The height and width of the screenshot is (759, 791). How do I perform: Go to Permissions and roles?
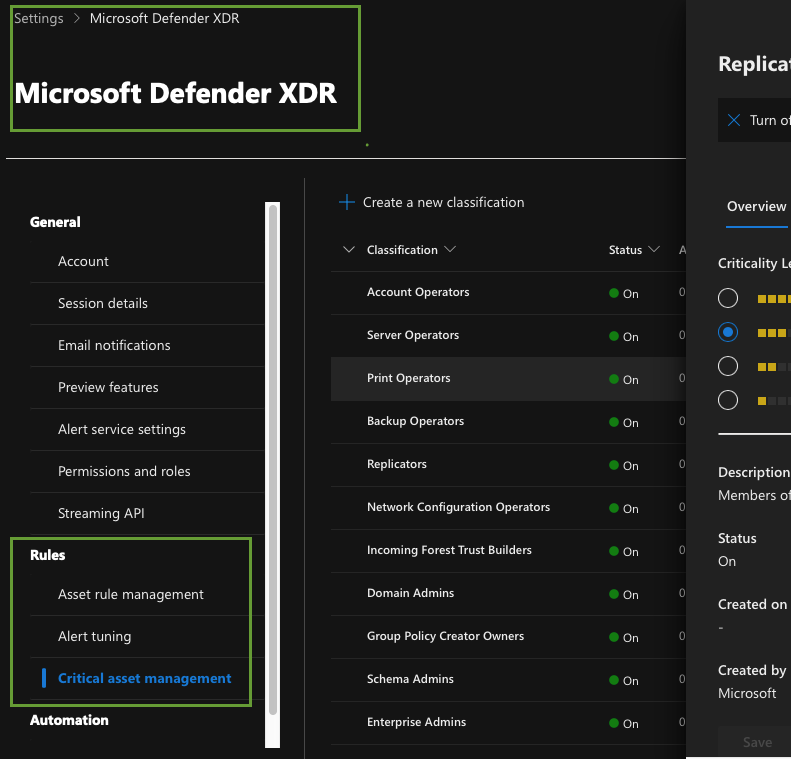tap(124, 471)
